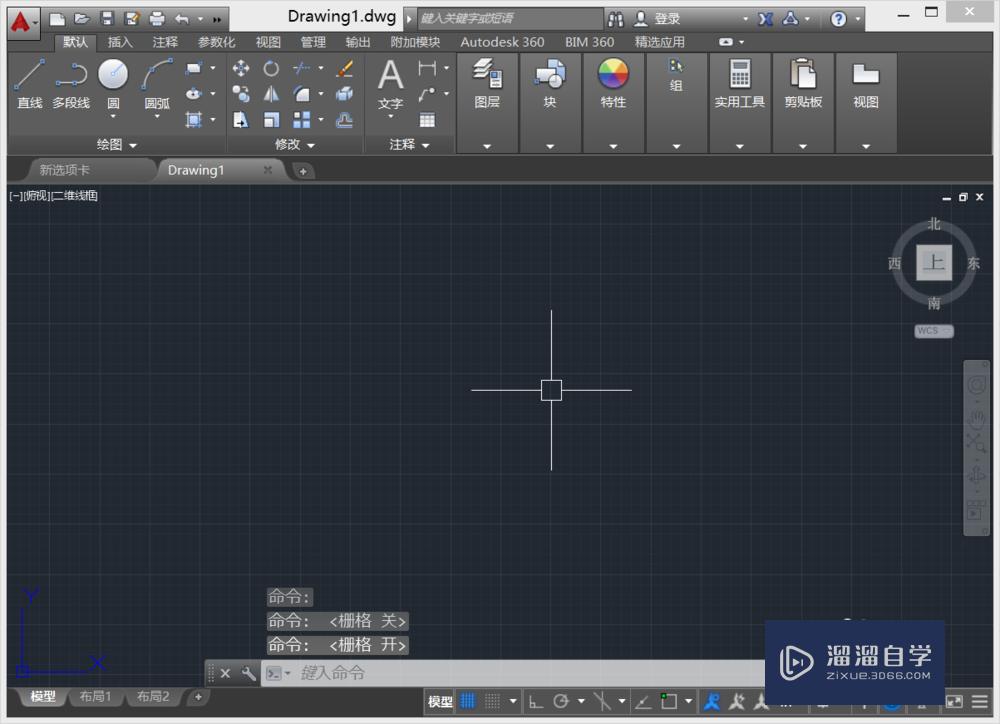
Task: Select the Rotate tool in 修改 panel
Action: click(x=270, y=69)
